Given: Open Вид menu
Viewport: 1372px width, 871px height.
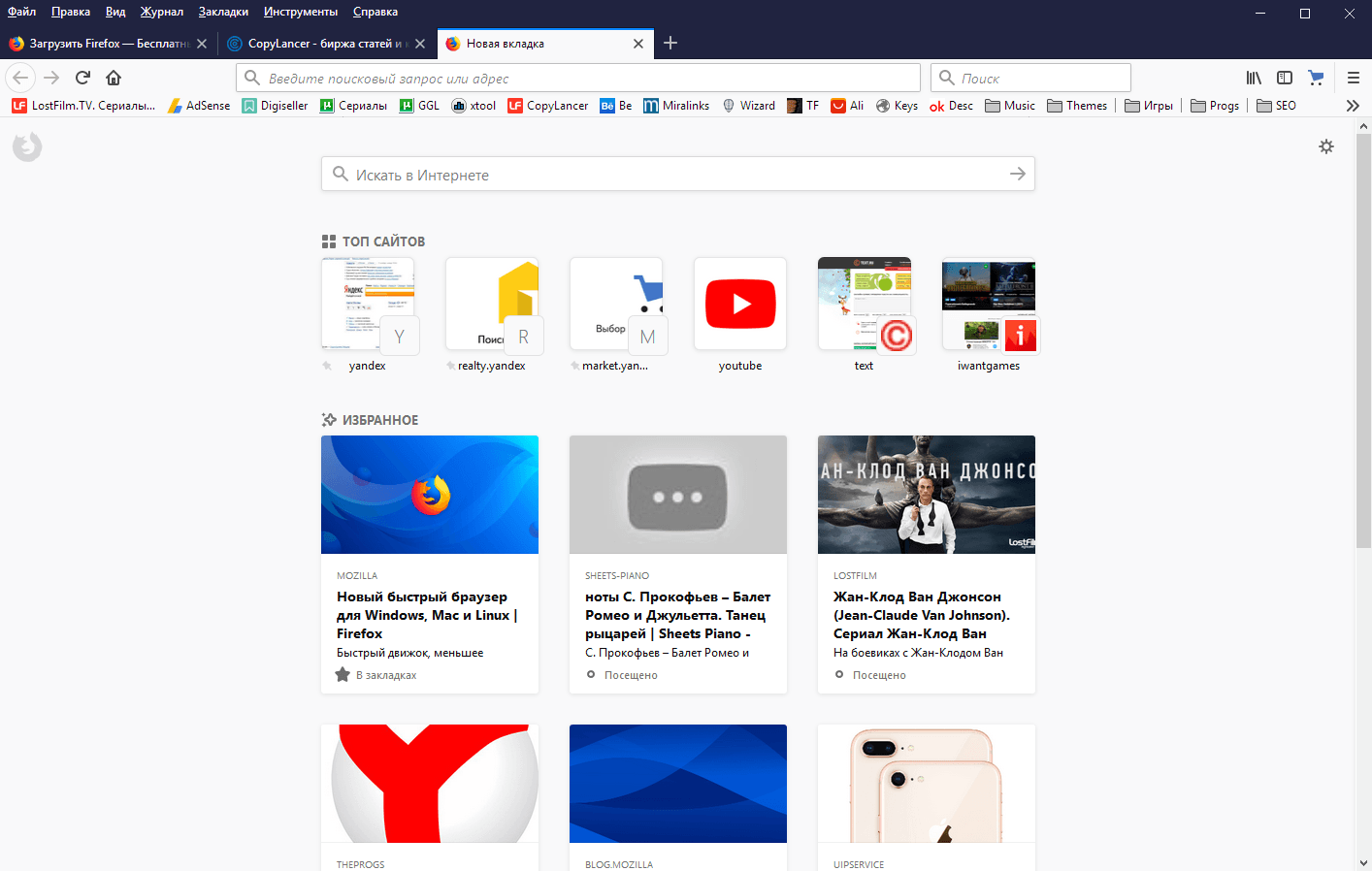Looking at the screenshot, I should 115,12.
